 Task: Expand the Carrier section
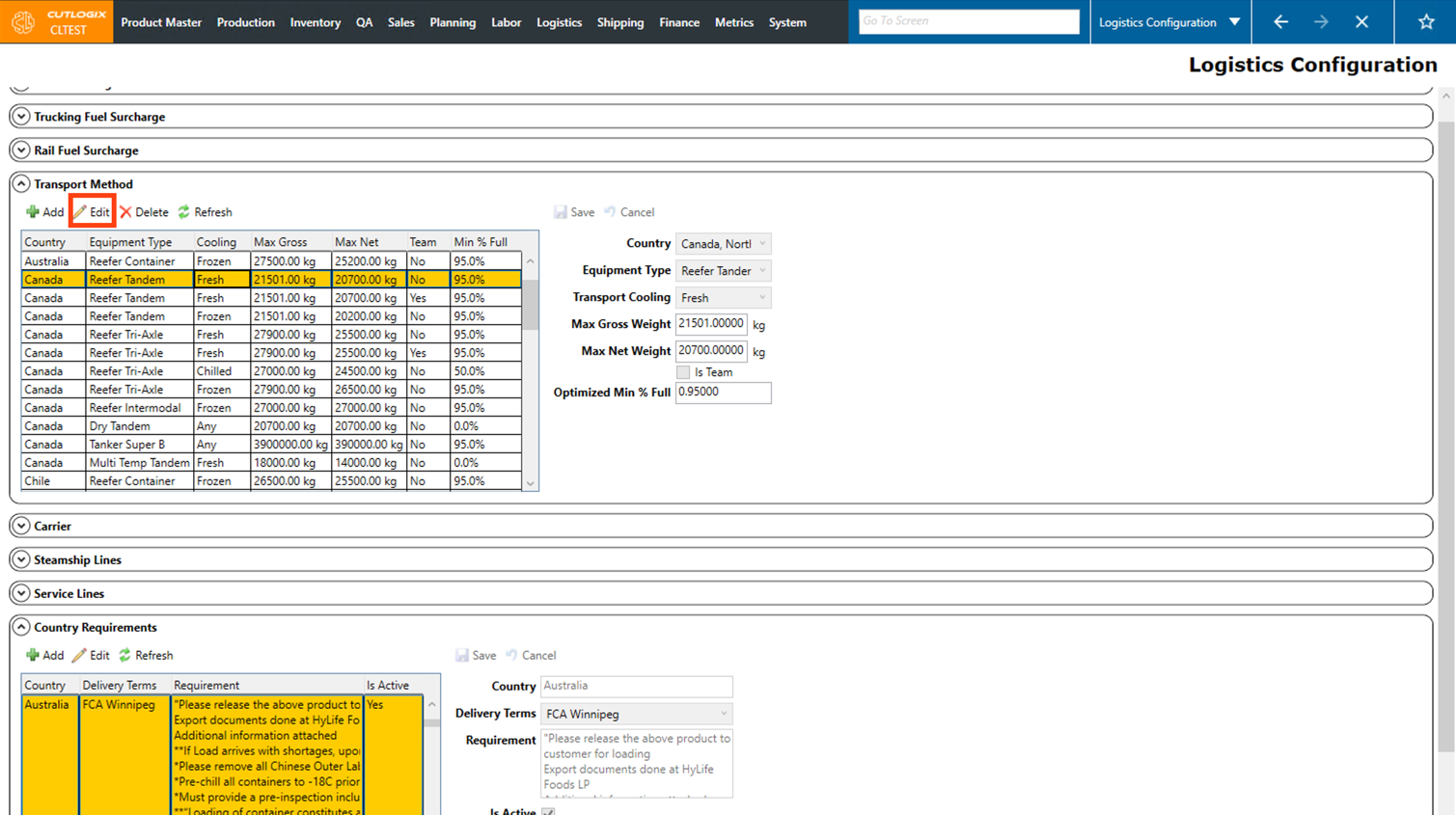coord(21,527)
